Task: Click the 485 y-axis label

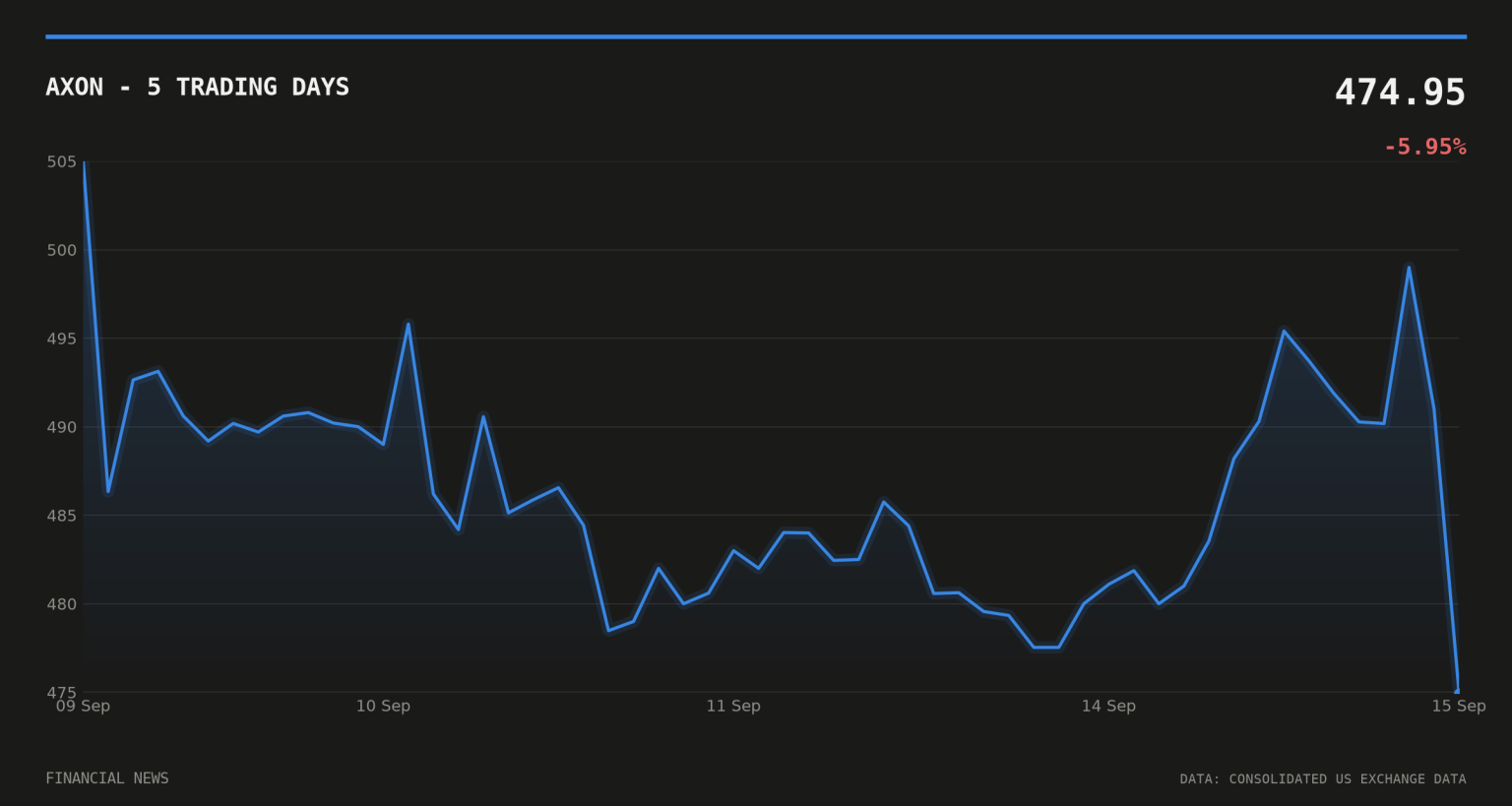Action: 61,516
